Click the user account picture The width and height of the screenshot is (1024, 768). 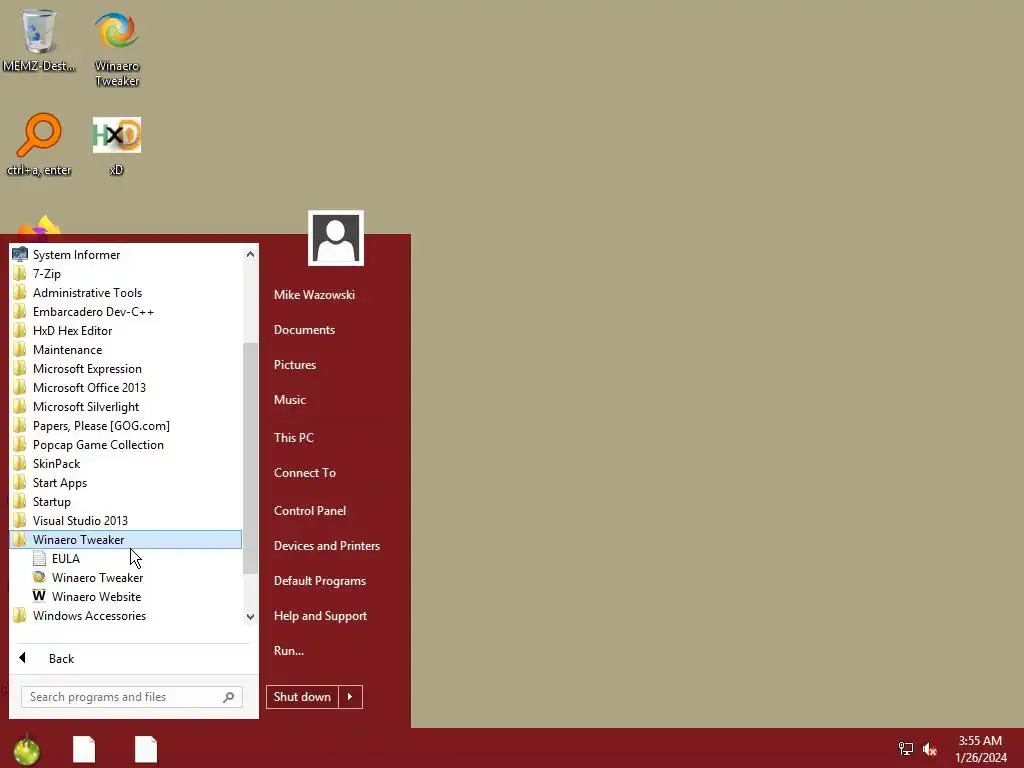click(336, 238)
